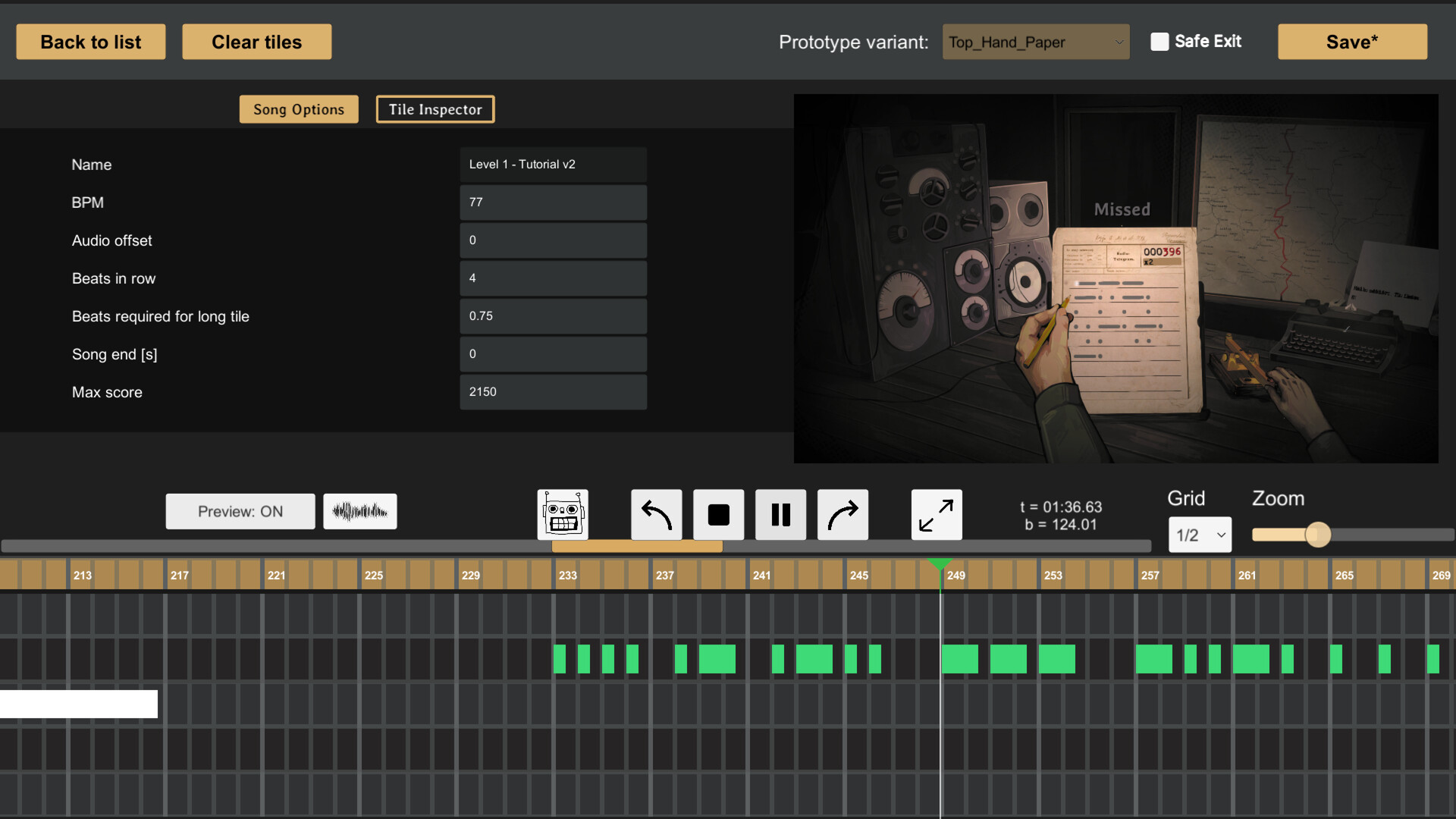Edit the Song end [s] field

(553, 354)
